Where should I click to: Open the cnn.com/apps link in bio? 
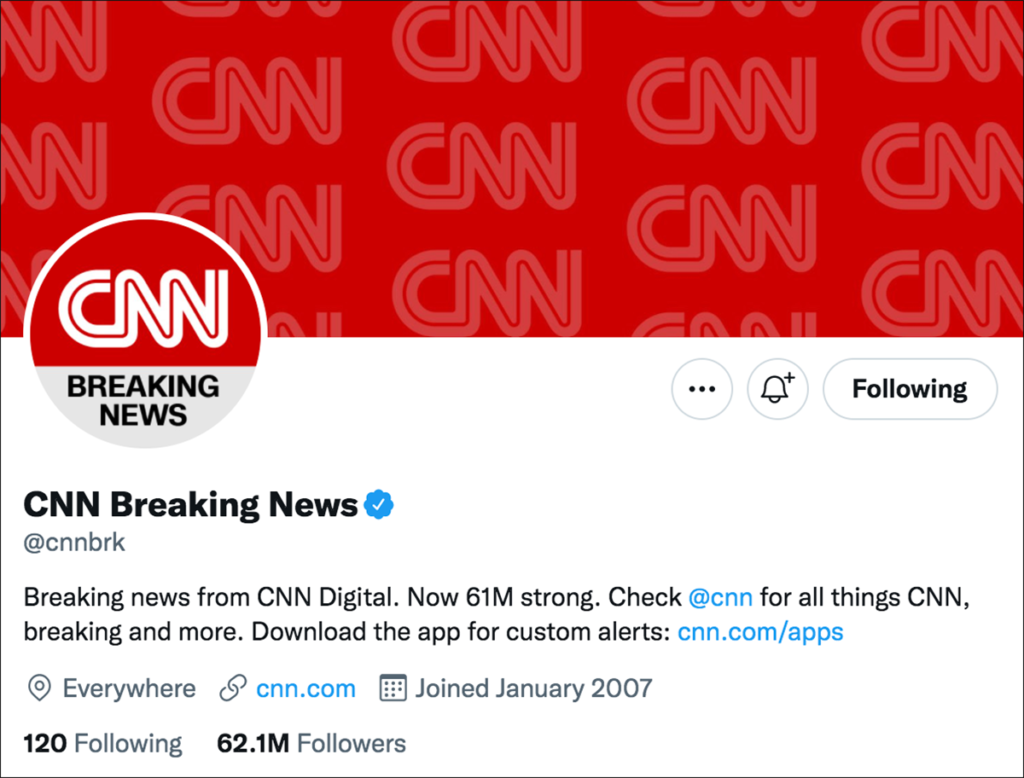click(x=760, y=632)
